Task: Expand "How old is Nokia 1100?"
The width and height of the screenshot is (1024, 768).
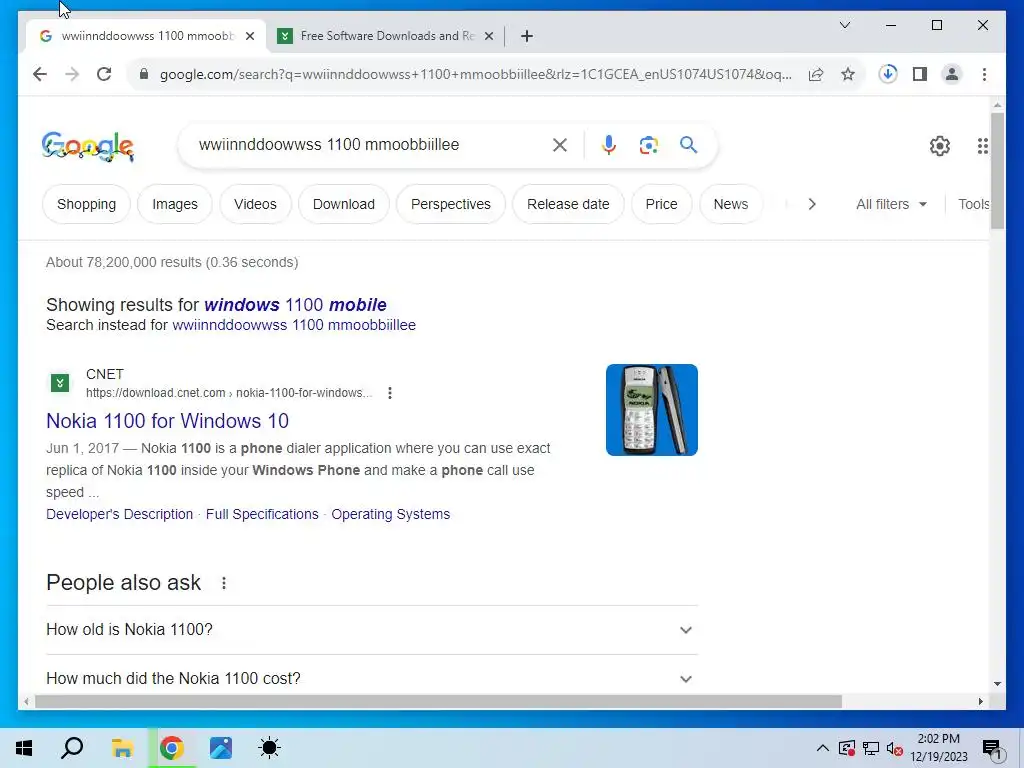Action: tap(372, 630)
